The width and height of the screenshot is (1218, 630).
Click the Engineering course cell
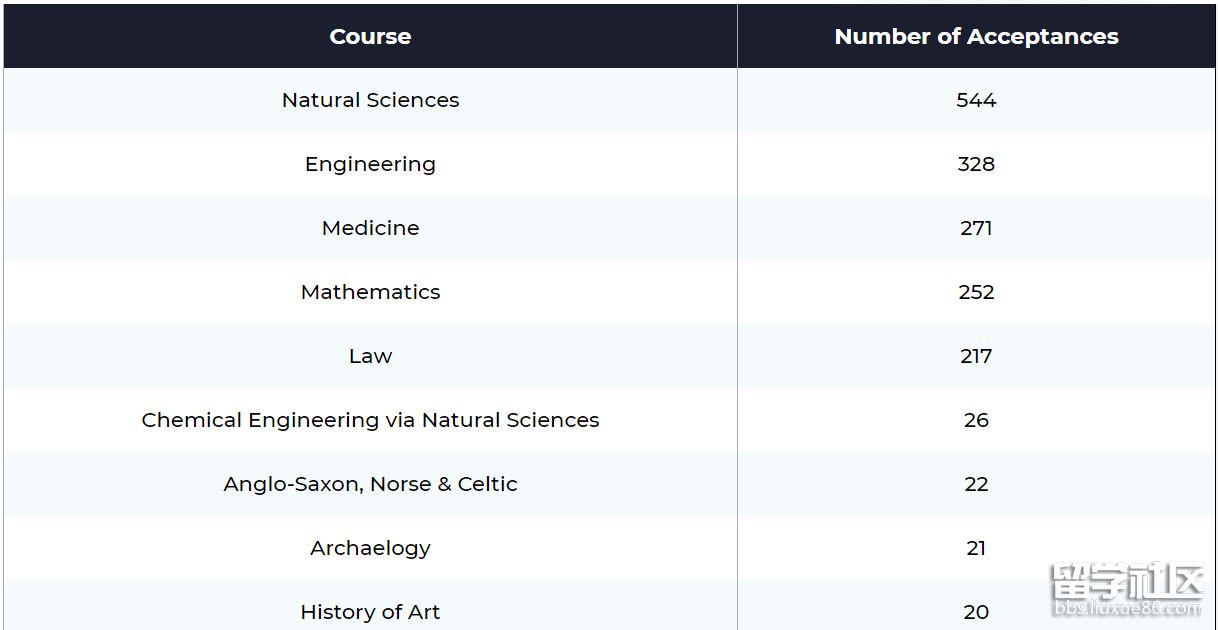pyautogui.click(x=370, y=164)
